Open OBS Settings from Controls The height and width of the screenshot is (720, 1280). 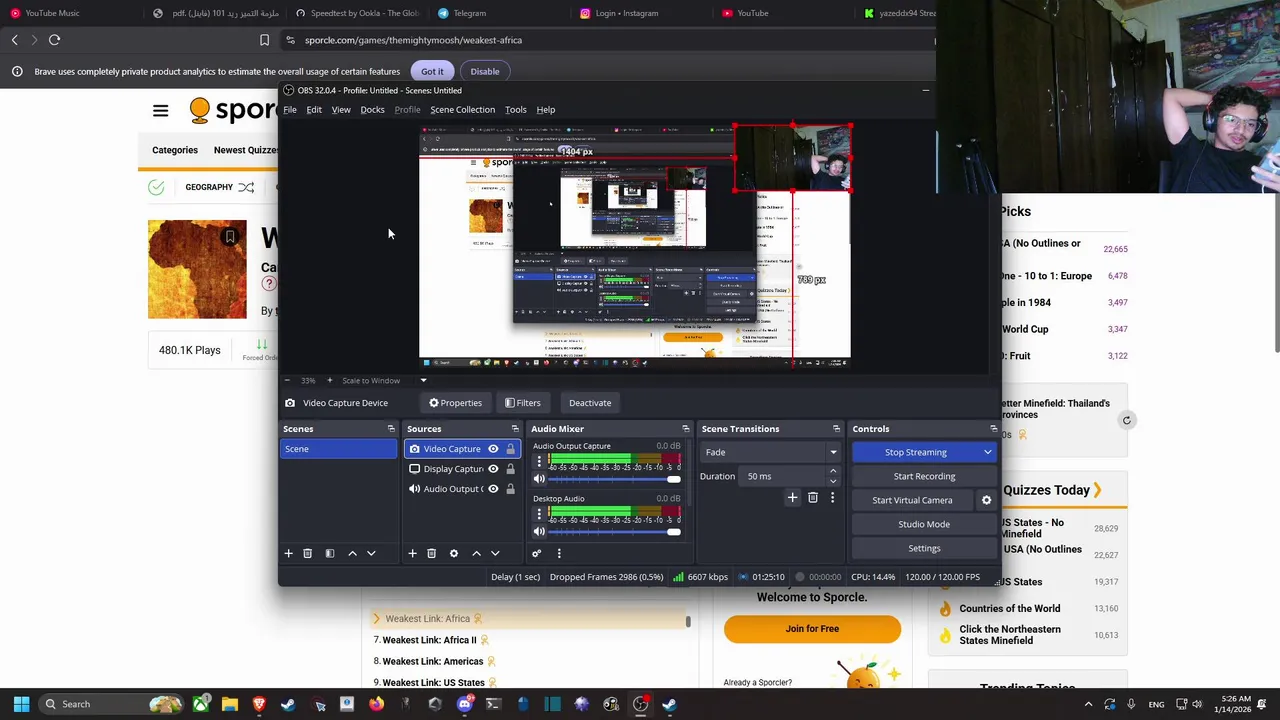(924, 548)
